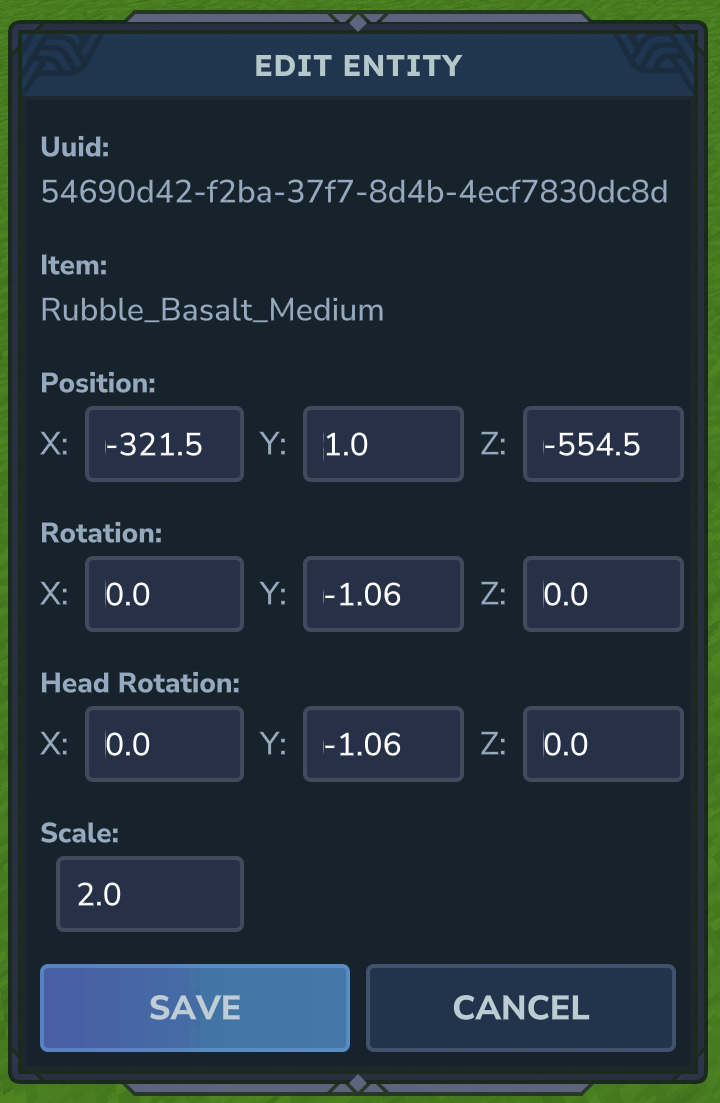Edit the Position Y field

pyautogui.click(x=383, y=444)
